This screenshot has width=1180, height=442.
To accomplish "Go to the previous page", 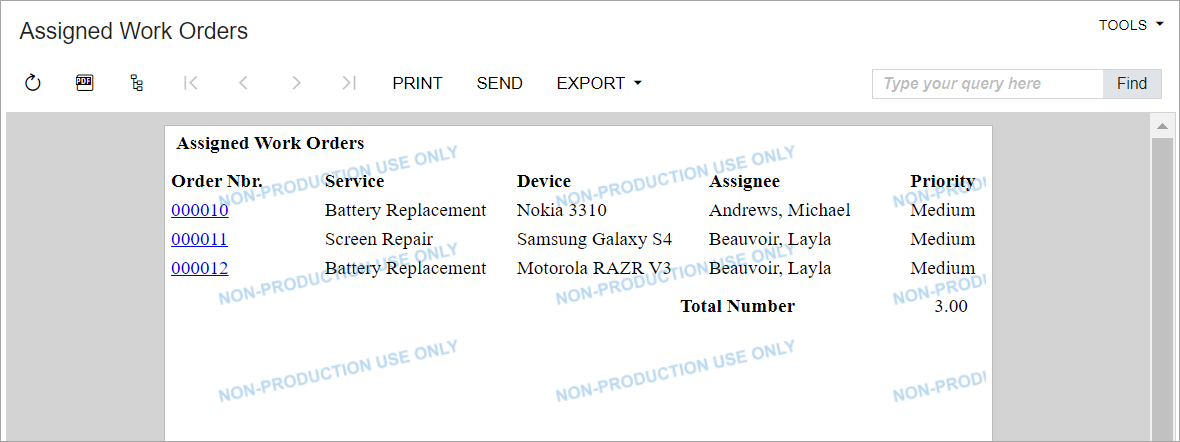I will tap(243, 83).
